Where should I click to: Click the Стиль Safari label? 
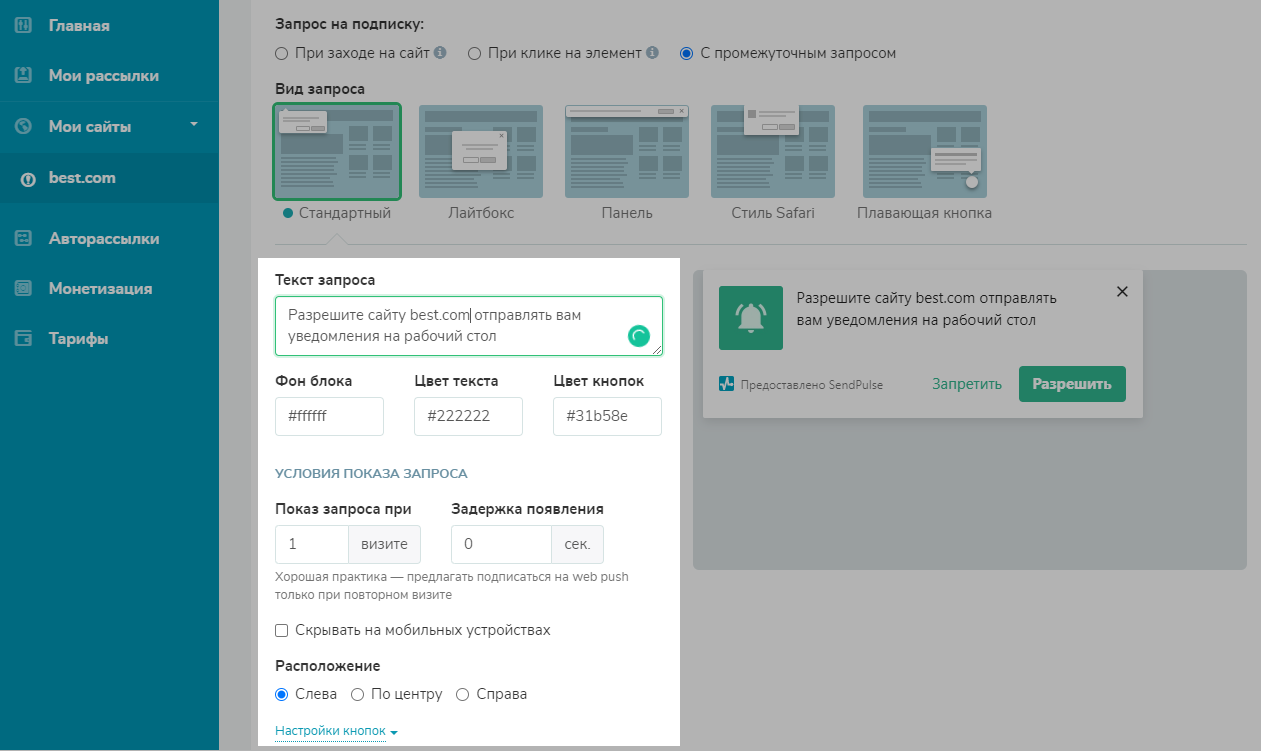(x=773, y=213)
